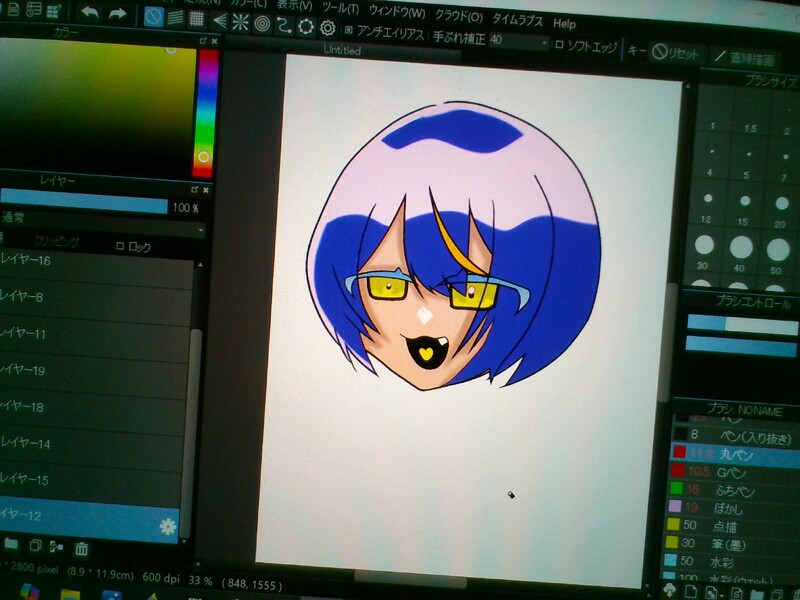Toggle the Soft Edge checkbox
This screenshot has height=600, width=800.
(x=559, y=44)
